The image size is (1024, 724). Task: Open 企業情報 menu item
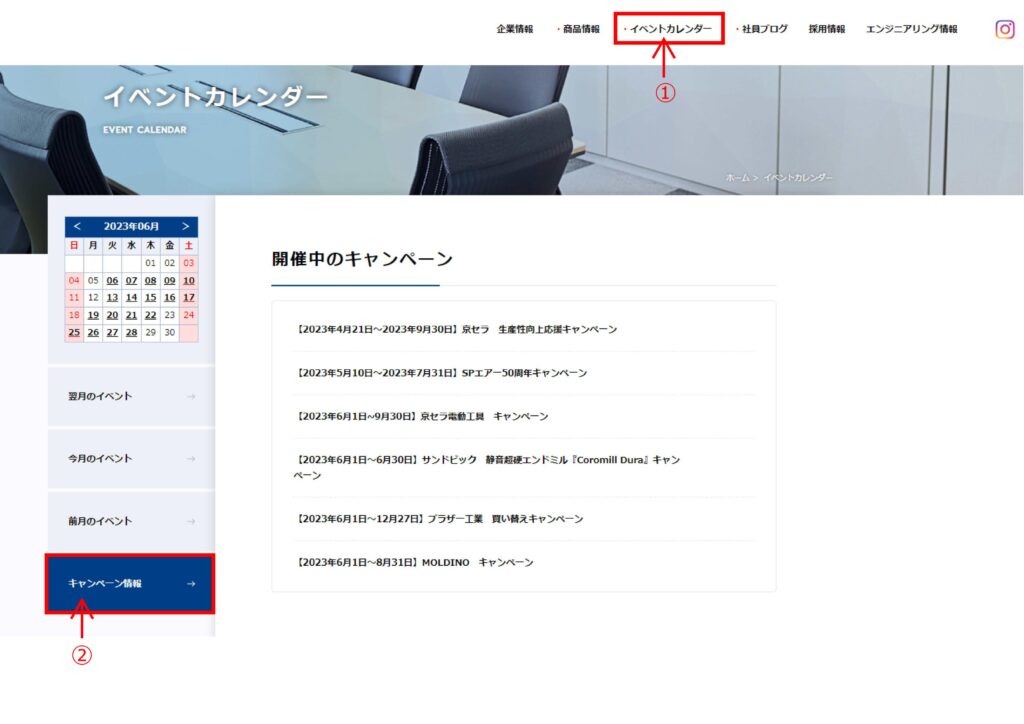point(515,29)
